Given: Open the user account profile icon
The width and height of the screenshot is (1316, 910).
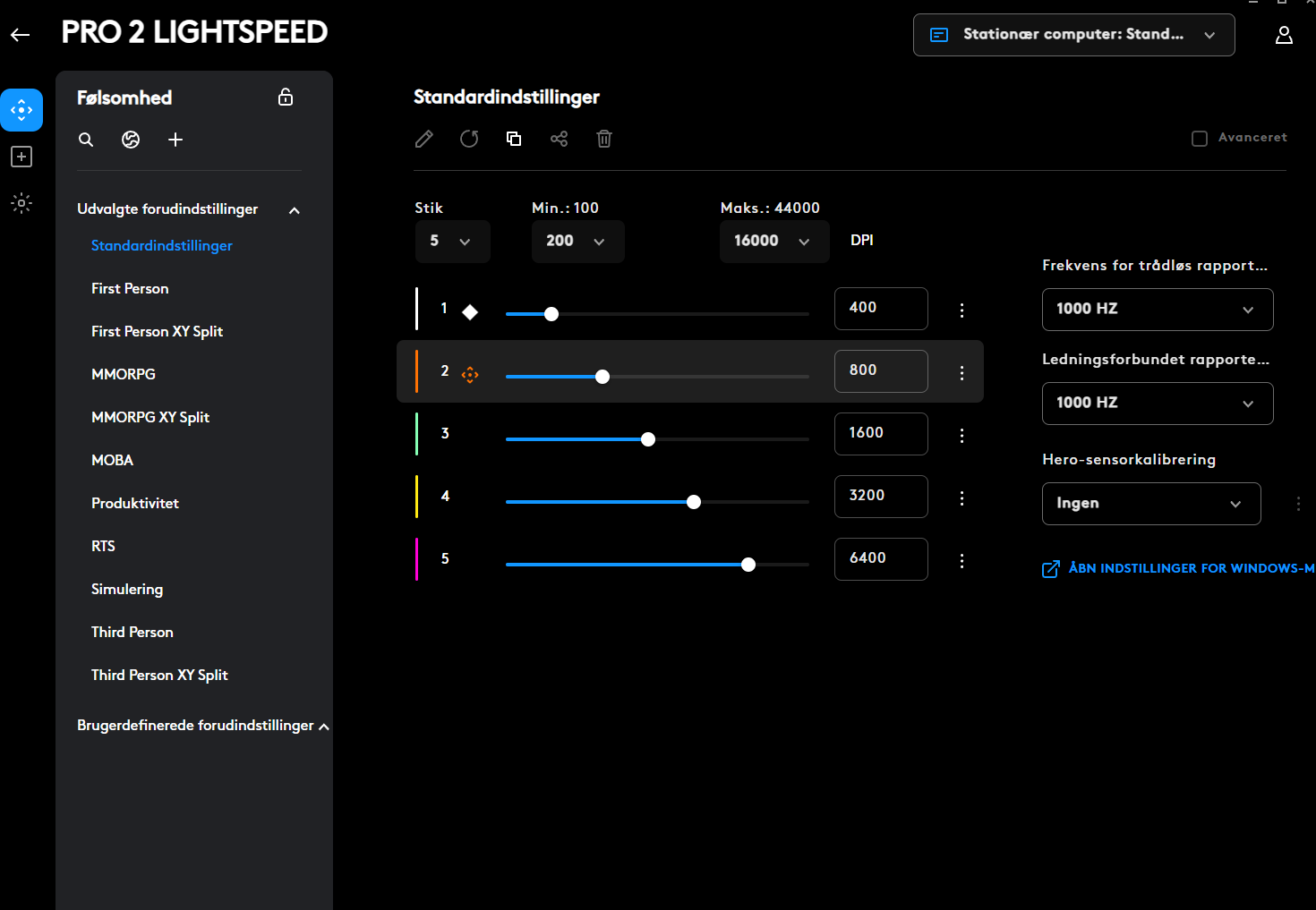Looking at the screenshot, I should (x=1284, y=35).
